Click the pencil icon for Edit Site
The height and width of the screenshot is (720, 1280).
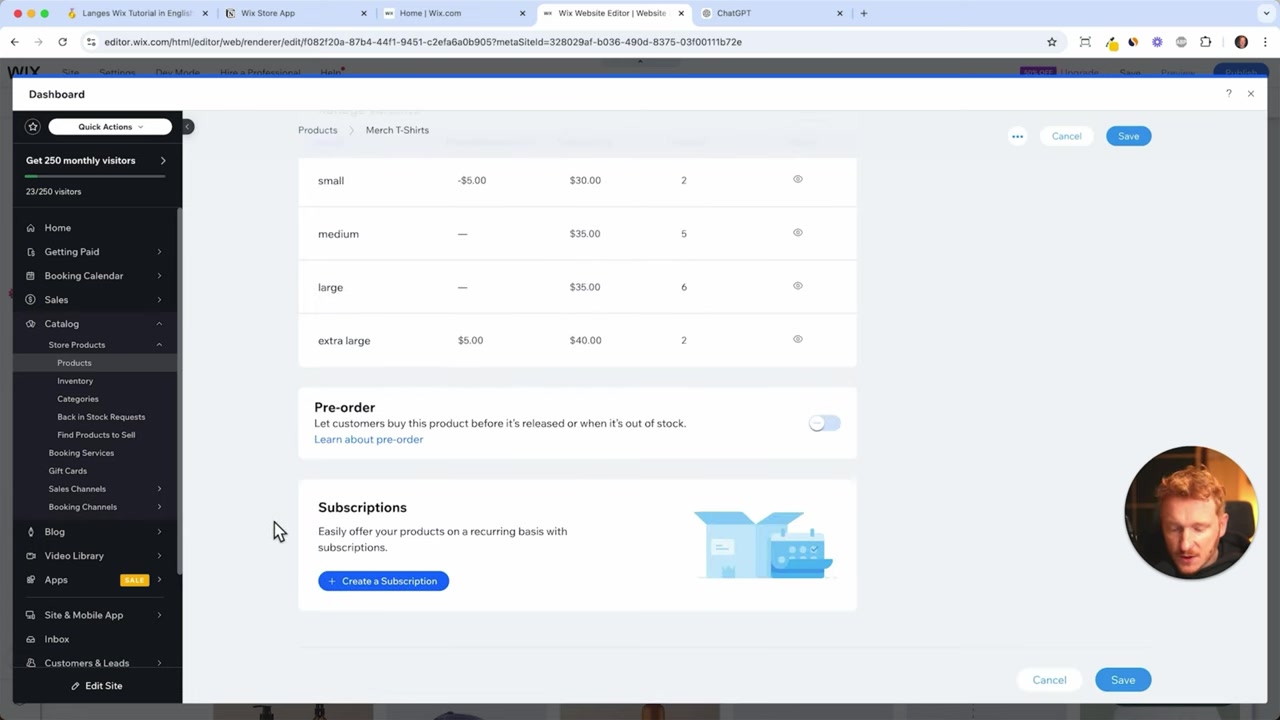point(75,686)
